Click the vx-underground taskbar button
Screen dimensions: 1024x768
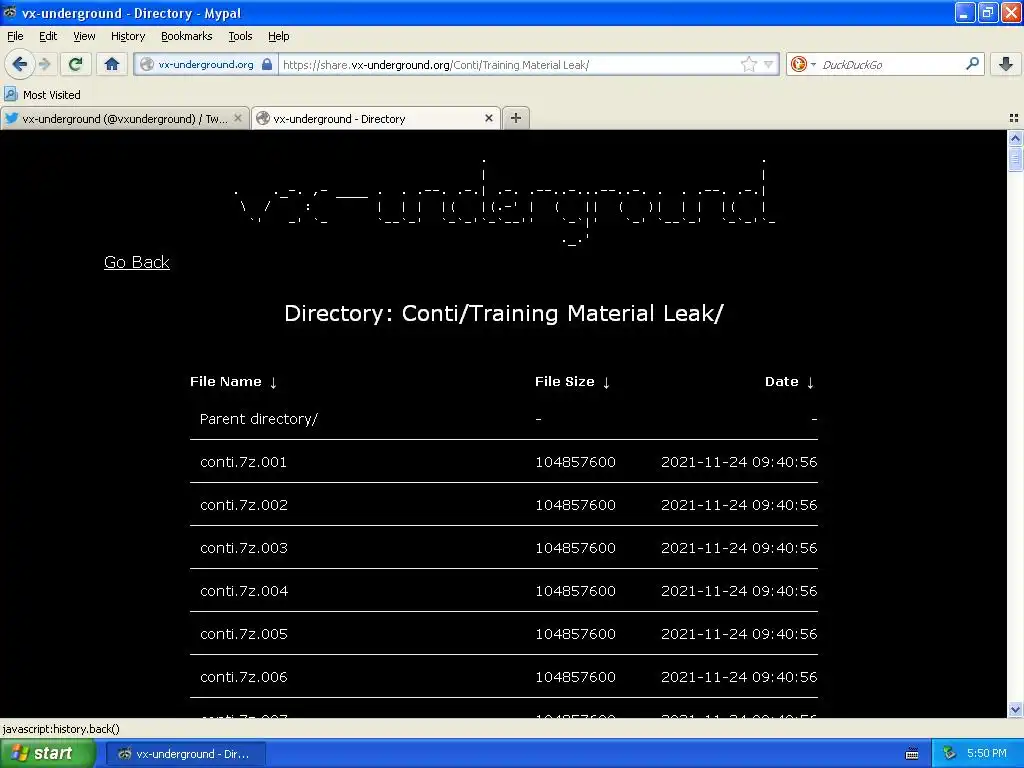click(x=185, y=754)
